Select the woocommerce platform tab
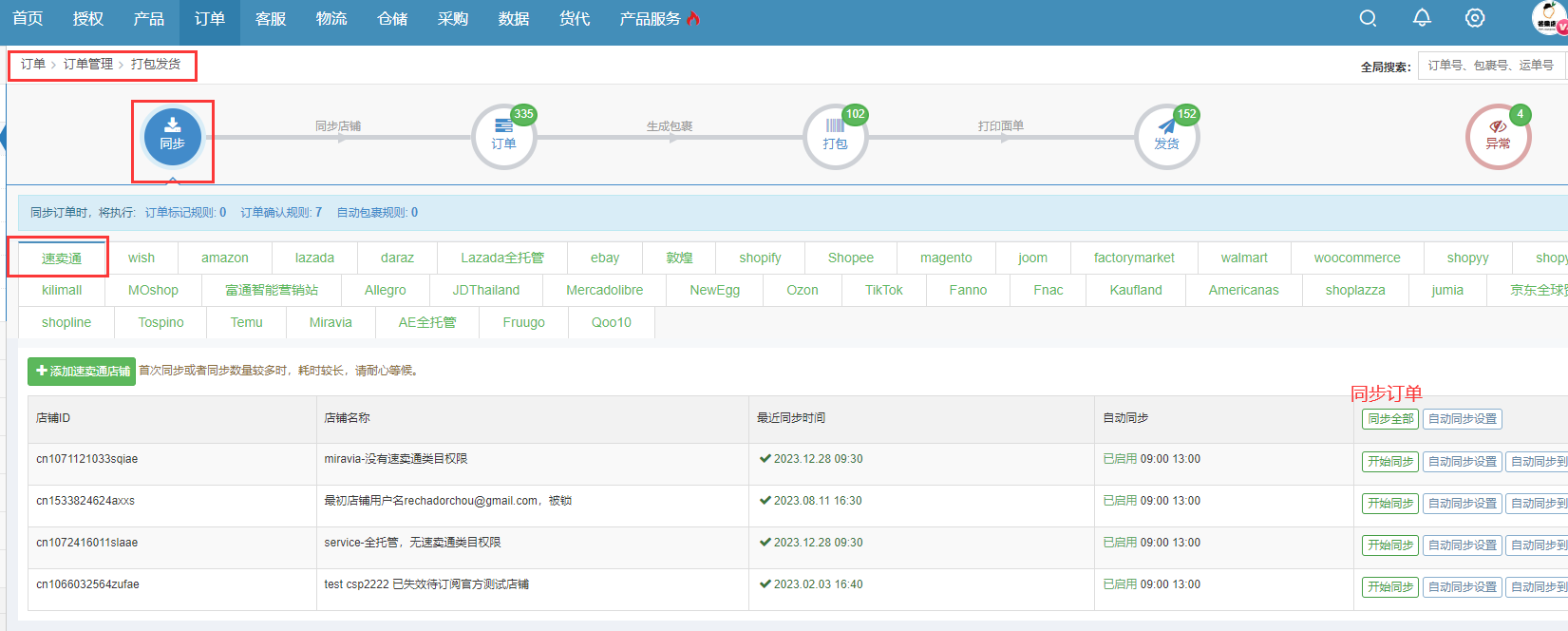This screenshot has width=1568, height=631. pos(1357,258)
